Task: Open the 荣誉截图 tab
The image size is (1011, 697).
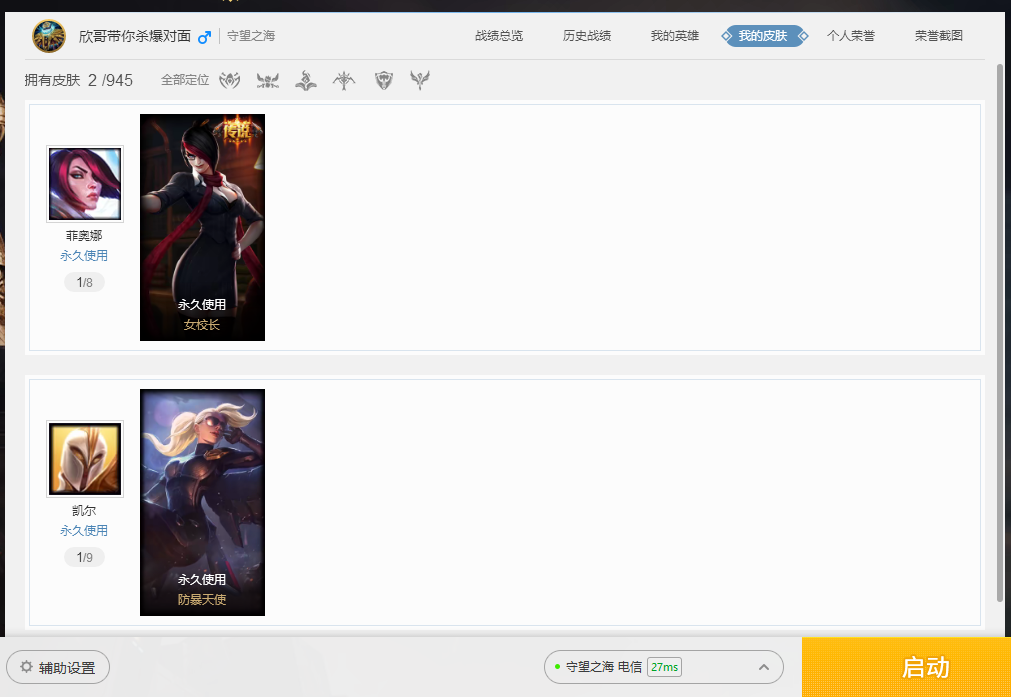Action: (x=939, y=36)
